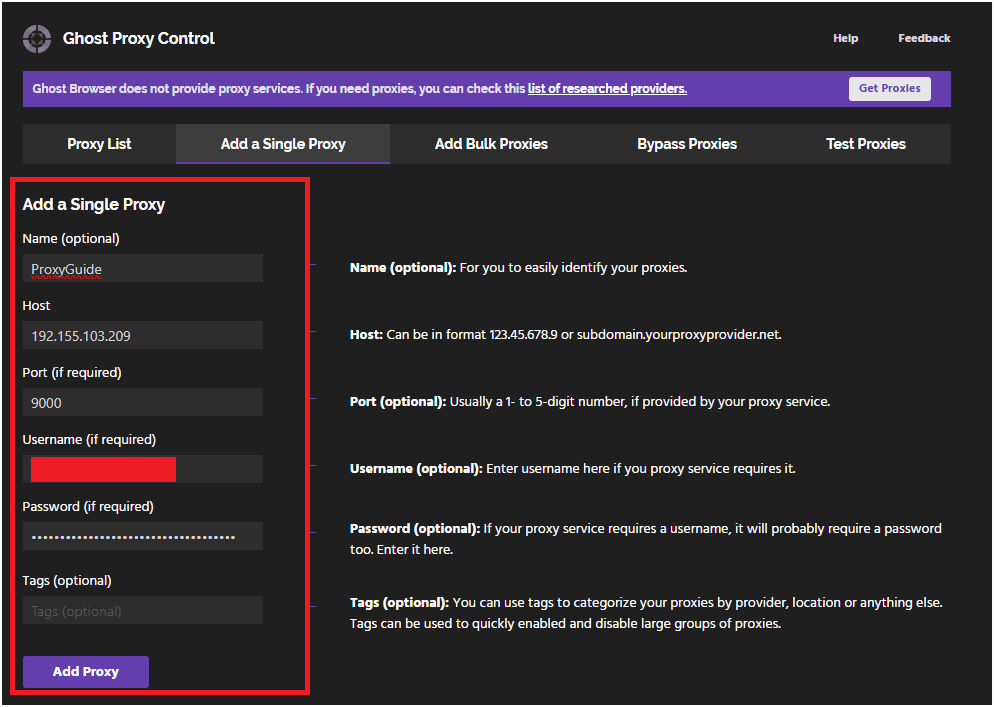Click the Get Proxies button
994x707 pixels.
pos(889,88)
